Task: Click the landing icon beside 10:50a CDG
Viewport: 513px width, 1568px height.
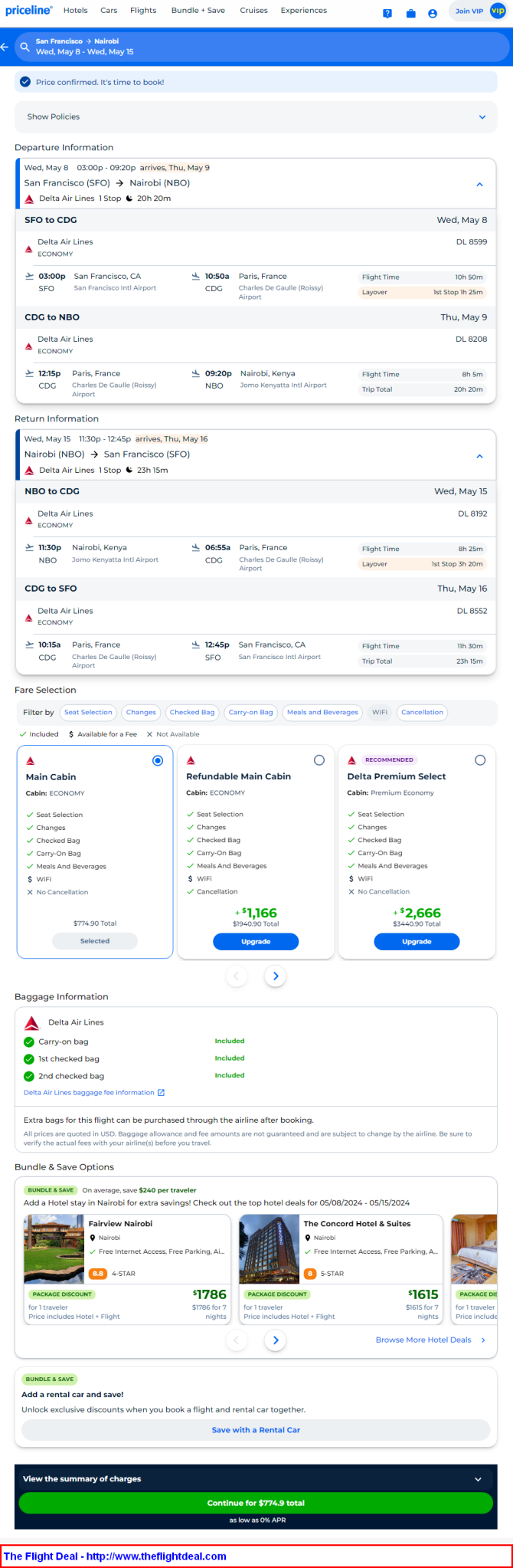Action: click(x=196, y=276)
